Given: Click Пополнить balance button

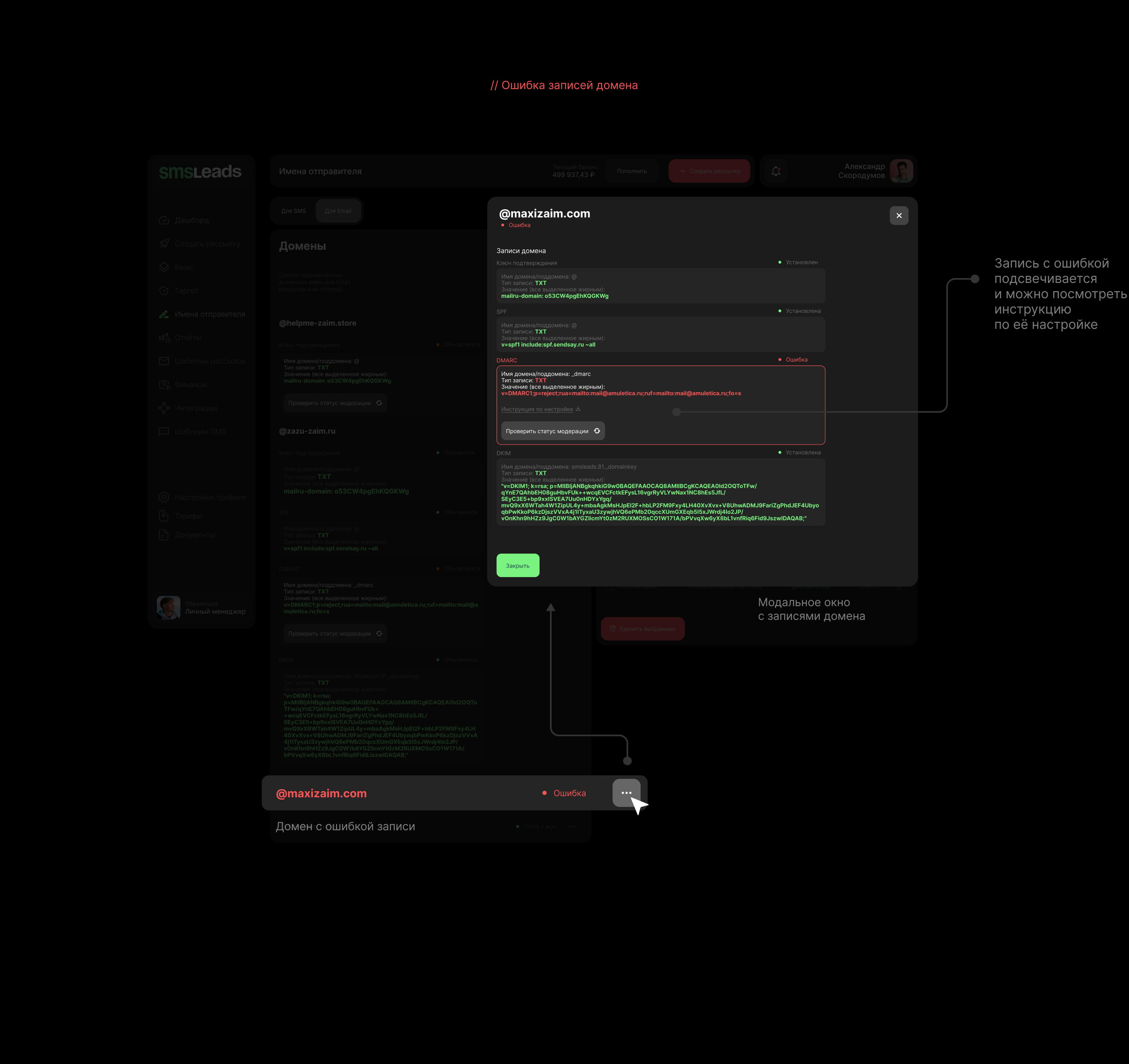Looking at the screenshot, I should 631,171.
